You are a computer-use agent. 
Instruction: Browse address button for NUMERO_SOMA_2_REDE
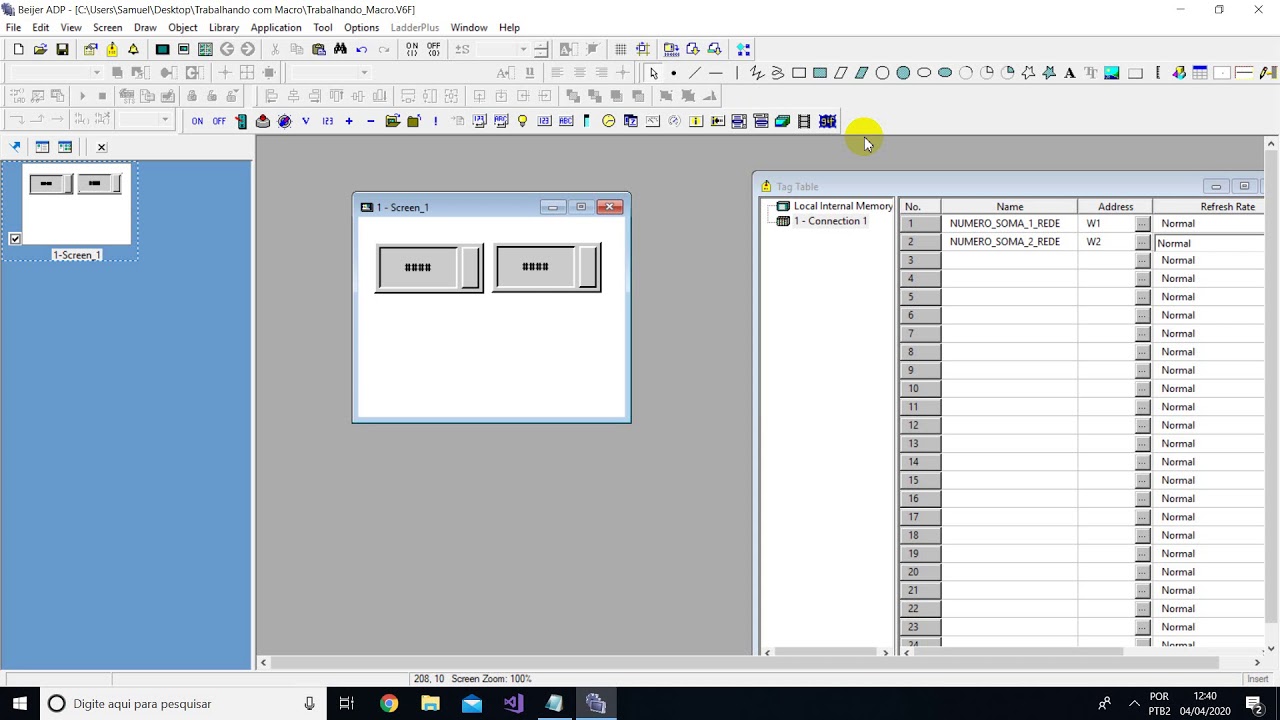pyautogui.click(x=1142, y=242)
